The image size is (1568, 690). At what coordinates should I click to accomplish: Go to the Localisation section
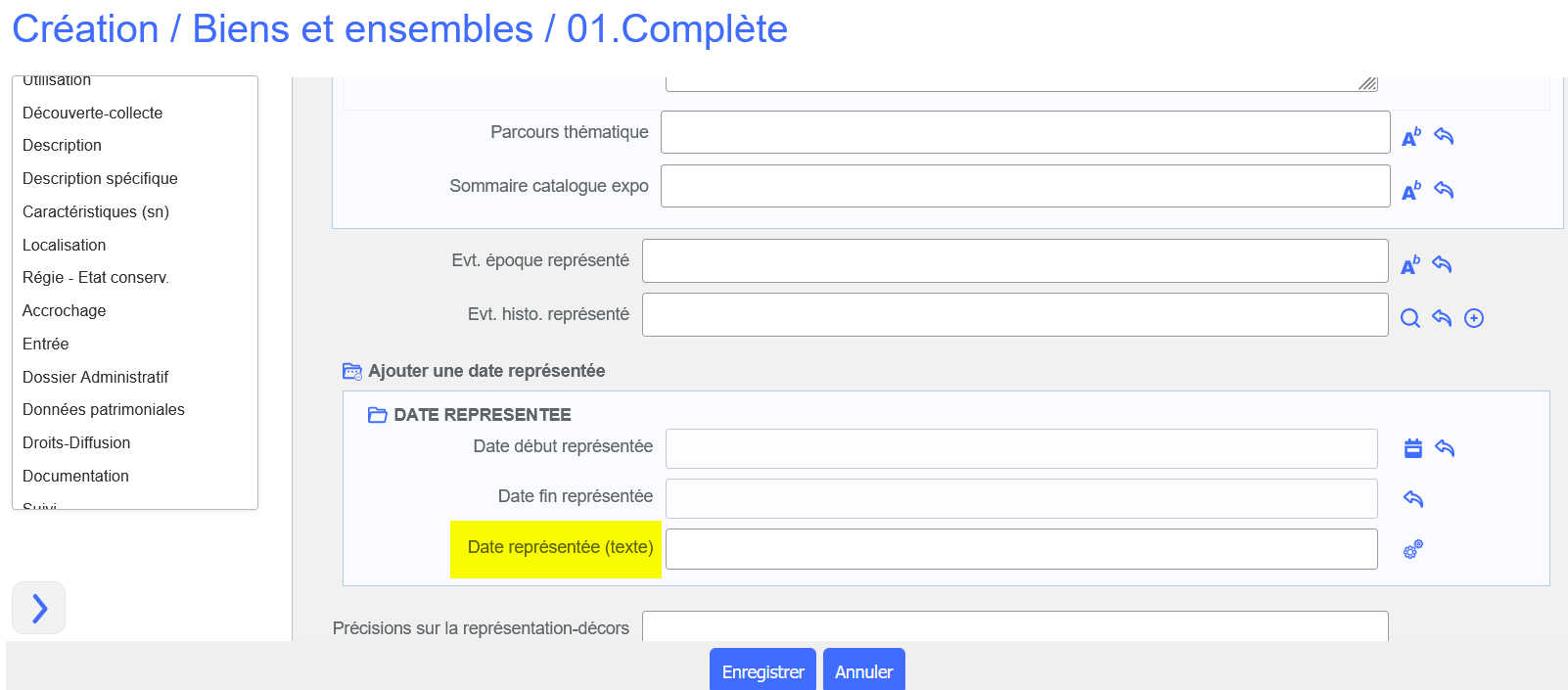(x=65, y=245)
